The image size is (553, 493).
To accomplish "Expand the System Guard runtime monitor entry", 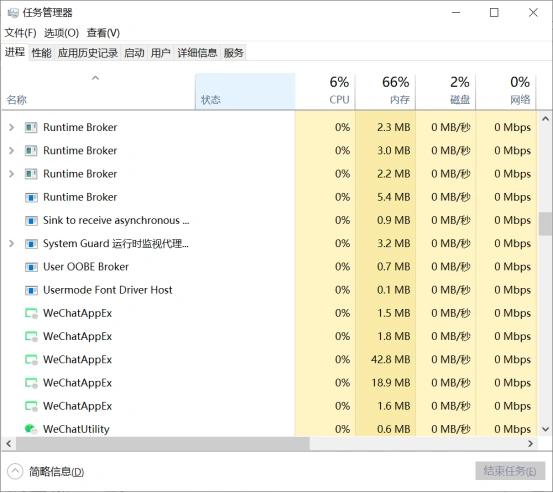I will click(11, 243).
